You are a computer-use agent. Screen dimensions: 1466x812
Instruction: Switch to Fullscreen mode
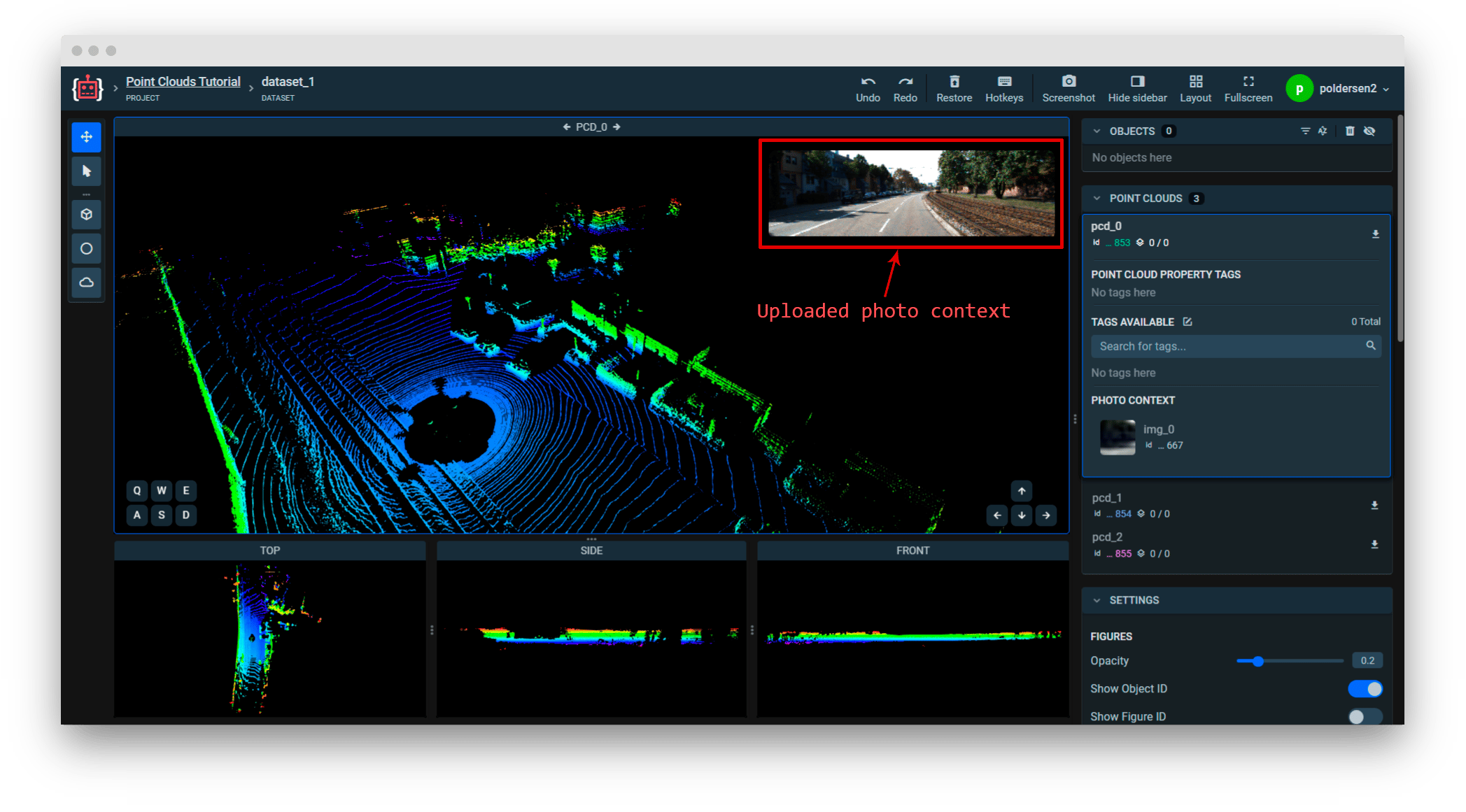point(1248,89)
